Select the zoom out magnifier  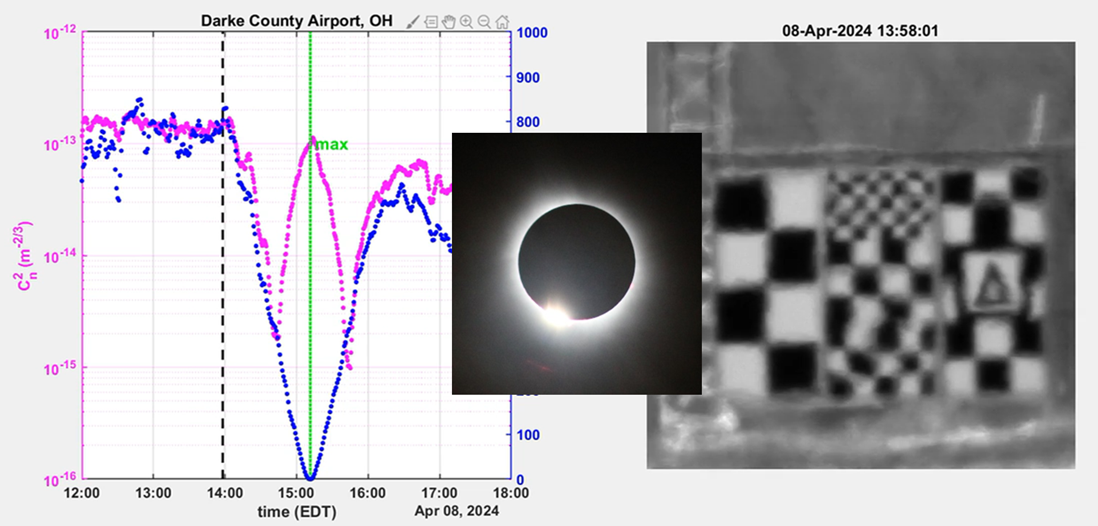coord(484,22)
